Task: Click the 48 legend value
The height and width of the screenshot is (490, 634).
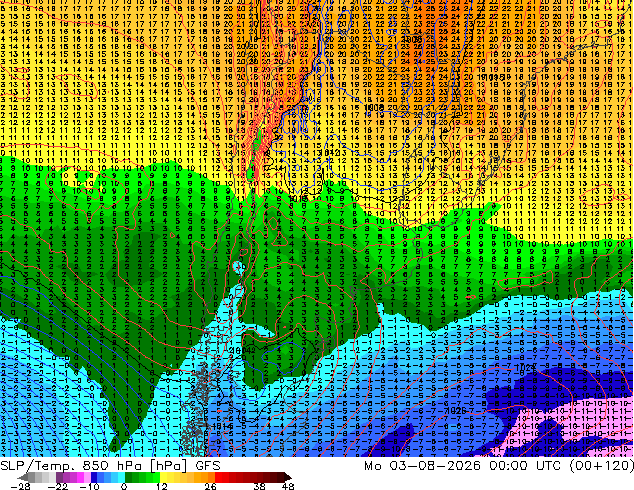Action: click(x=288, y=486)
